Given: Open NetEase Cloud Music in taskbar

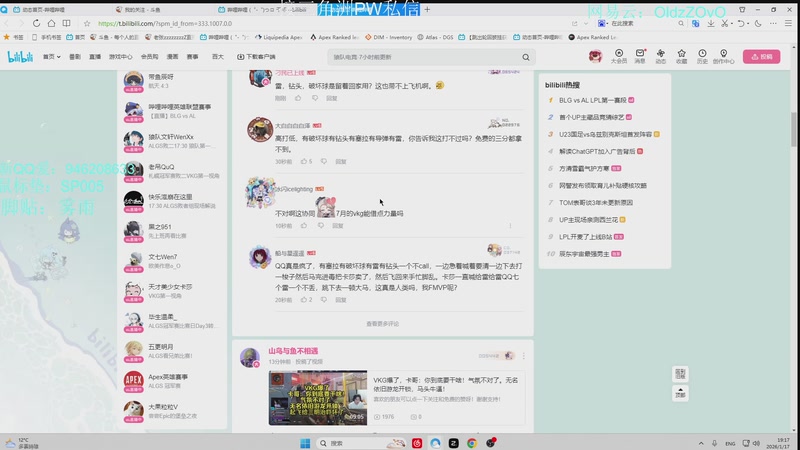Looking at the screenshot, I should pyautogui.click(x=417, y=443).
